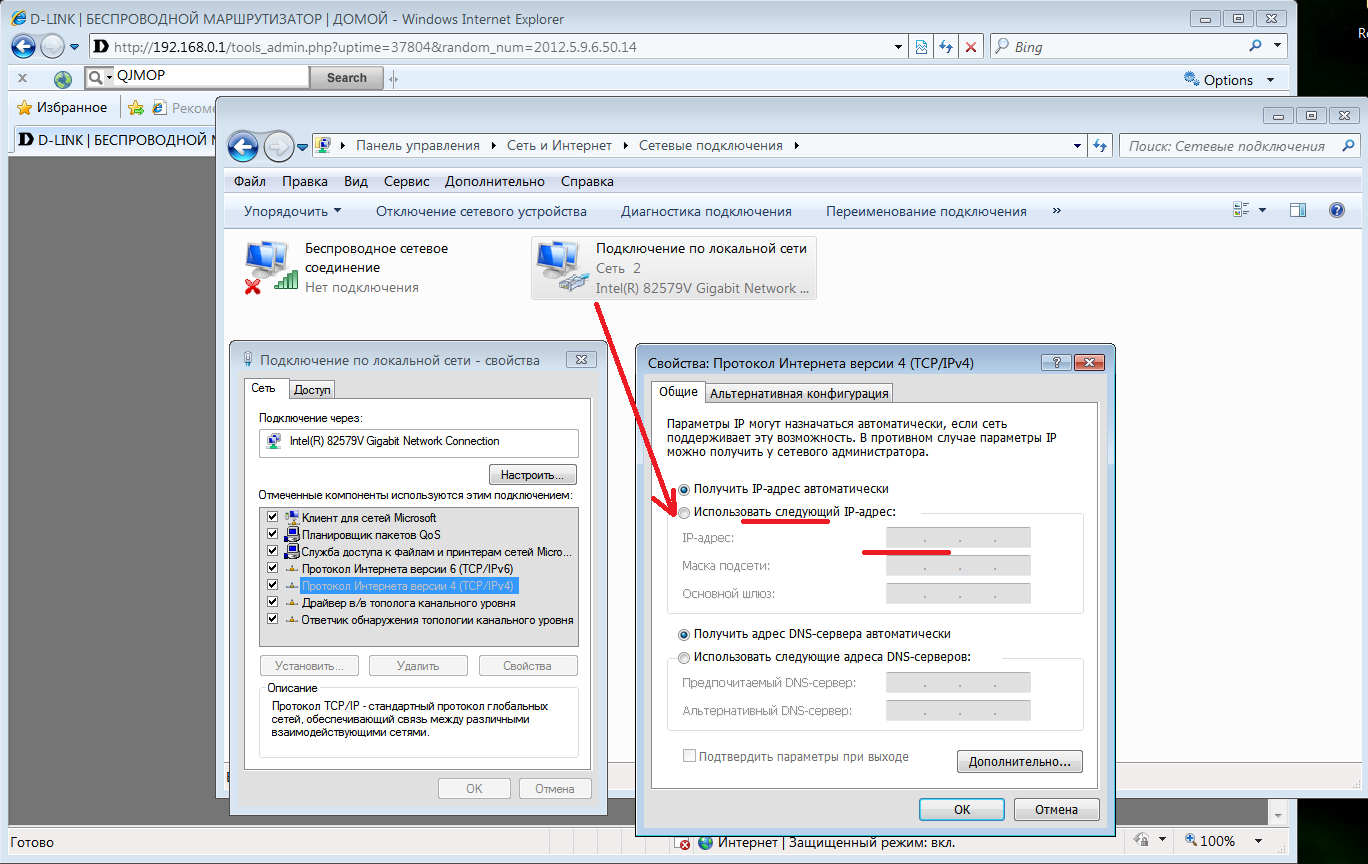Click the Favorites star icon
This screenshot has height=864, width=1368.
coord(27,108)
